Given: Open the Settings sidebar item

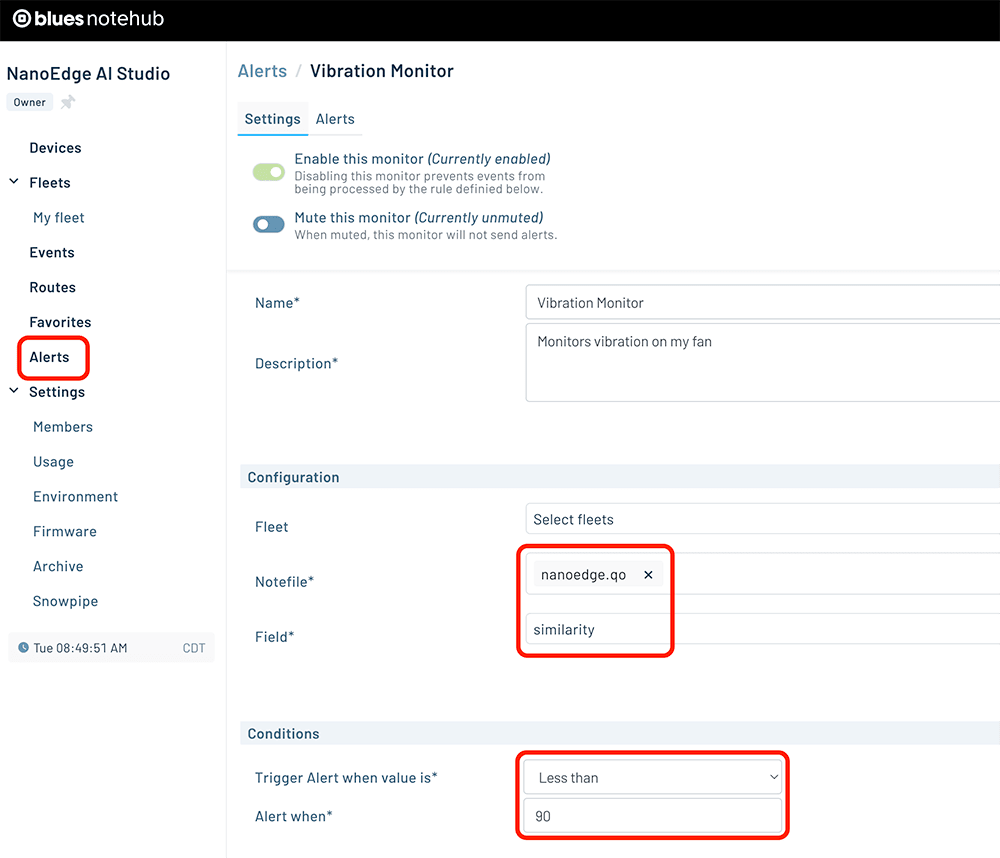Looking at the screenshot, I should pos(57,392).
